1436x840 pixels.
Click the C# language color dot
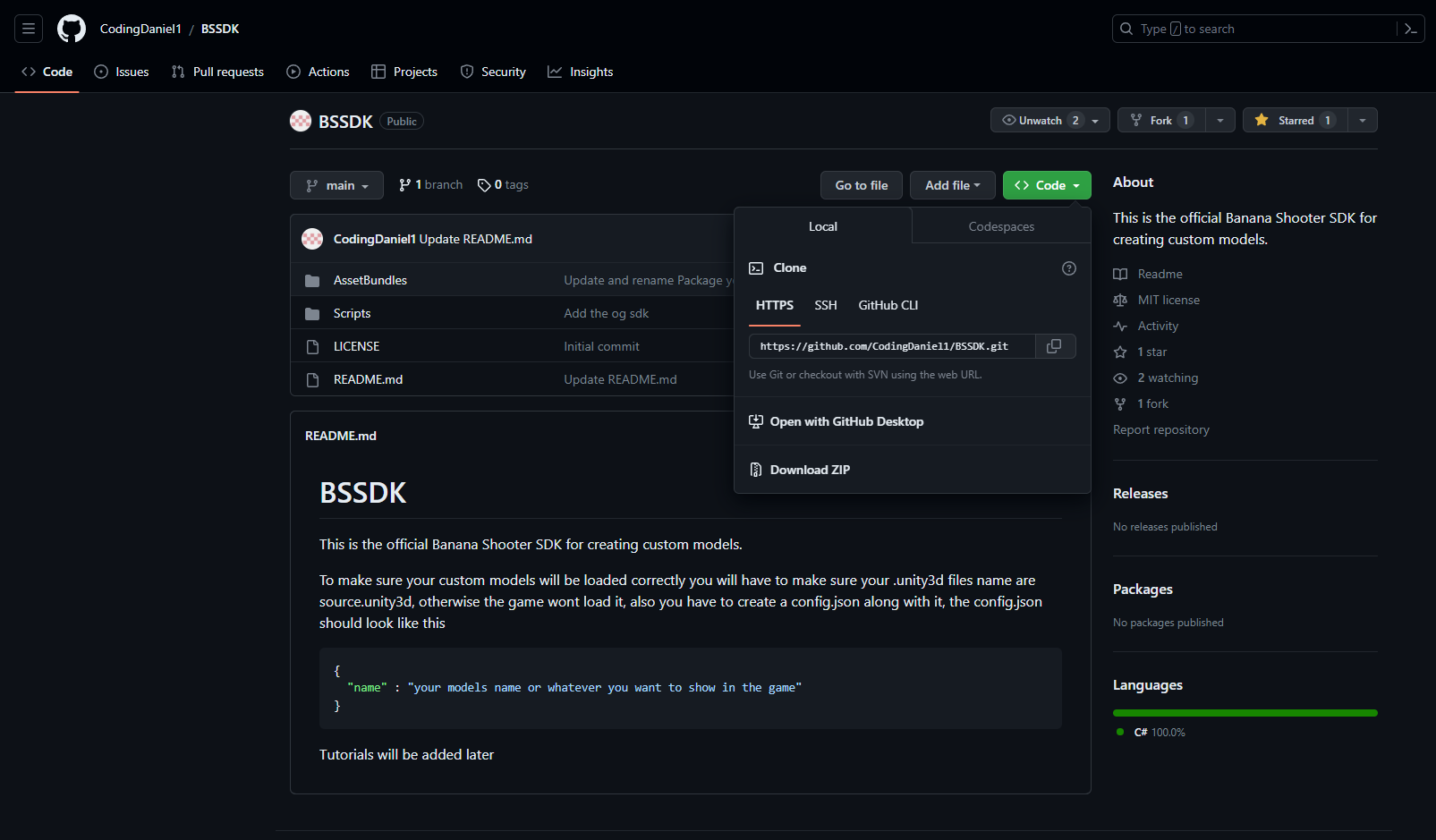tap(1120, 732)
